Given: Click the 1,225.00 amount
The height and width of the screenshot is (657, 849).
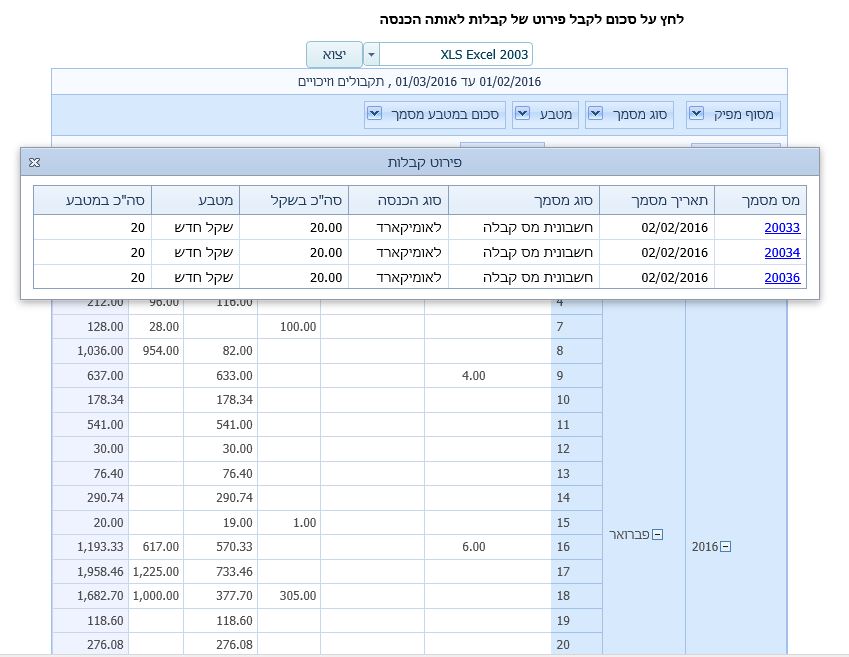Looking at the screenshot, I should [155, 571].
